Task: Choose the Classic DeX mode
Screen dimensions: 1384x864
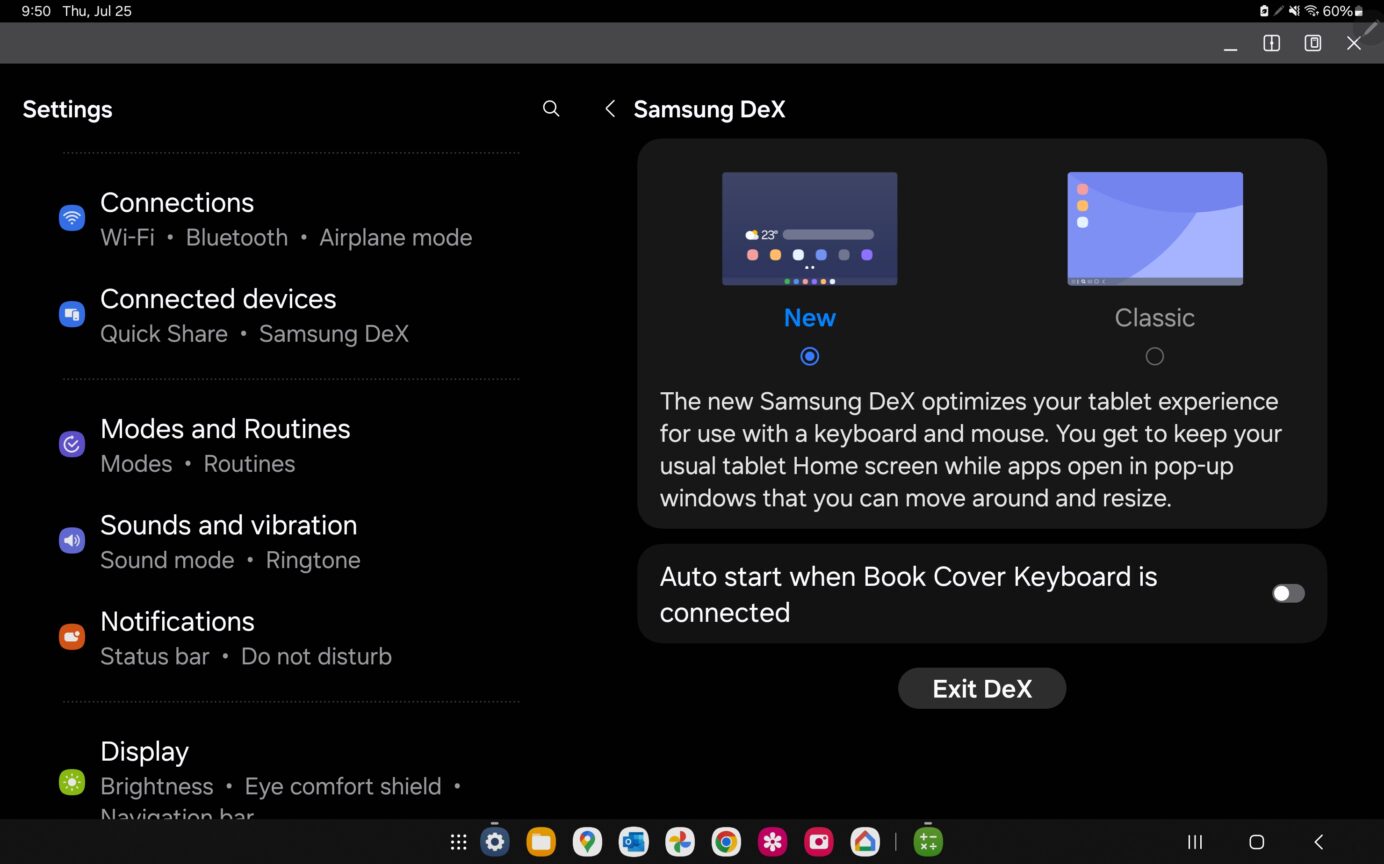Action: coord(1154,356)
